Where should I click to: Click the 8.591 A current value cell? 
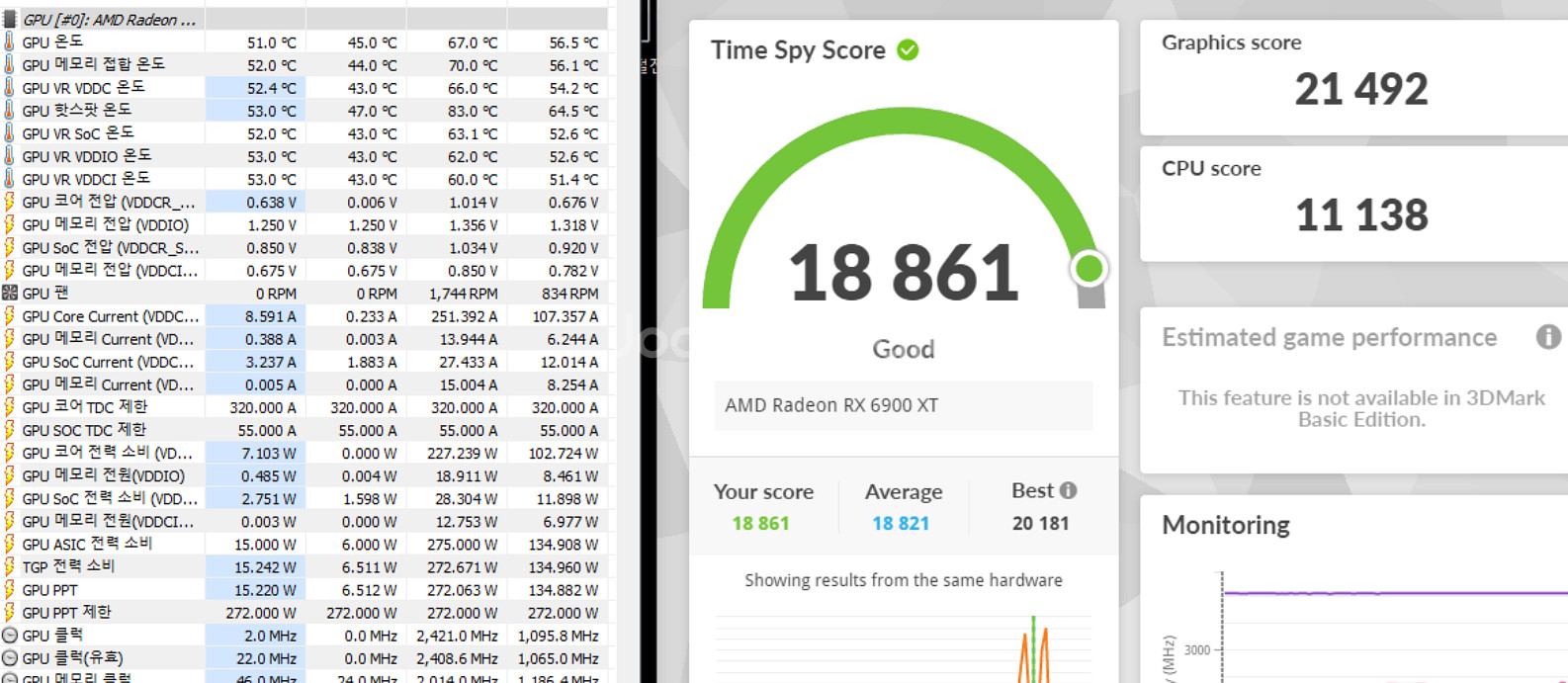tap(255, 316)
